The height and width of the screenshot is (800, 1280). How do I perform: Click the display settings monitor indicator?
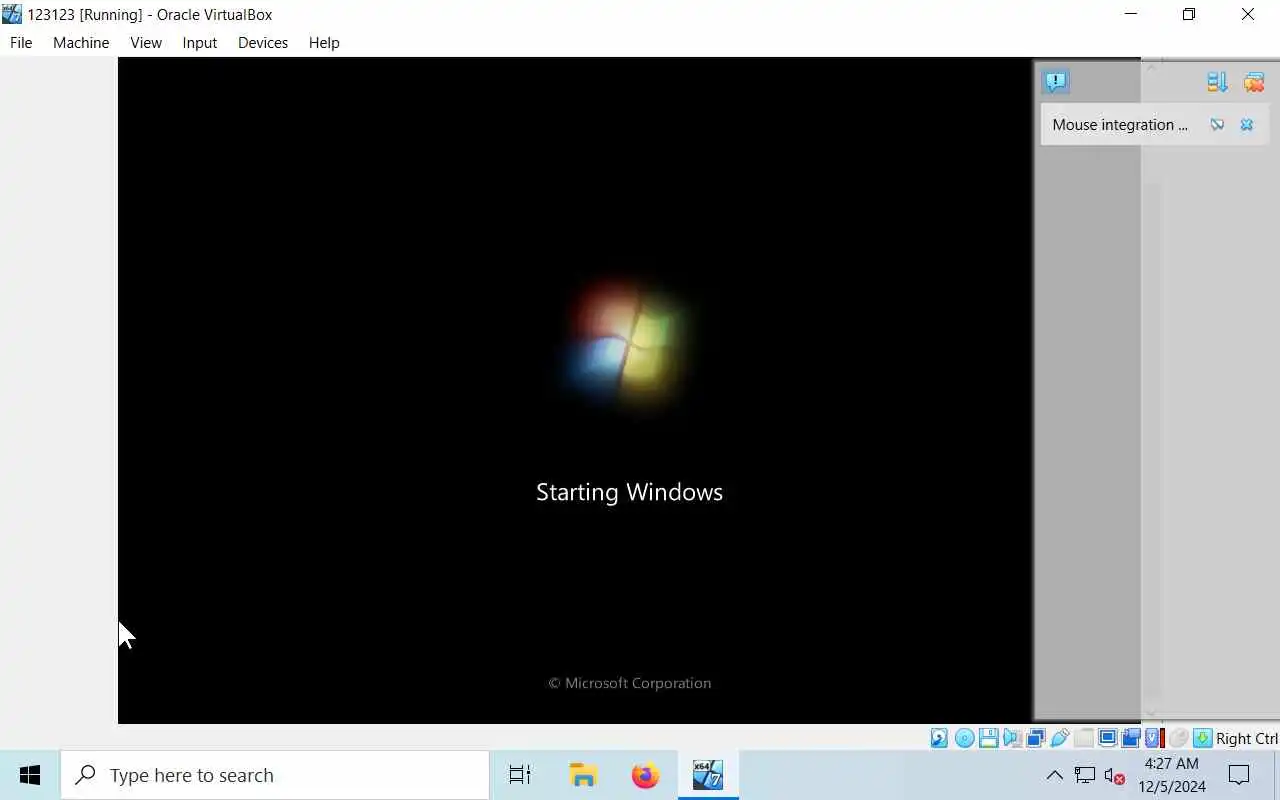[1108, 738]
